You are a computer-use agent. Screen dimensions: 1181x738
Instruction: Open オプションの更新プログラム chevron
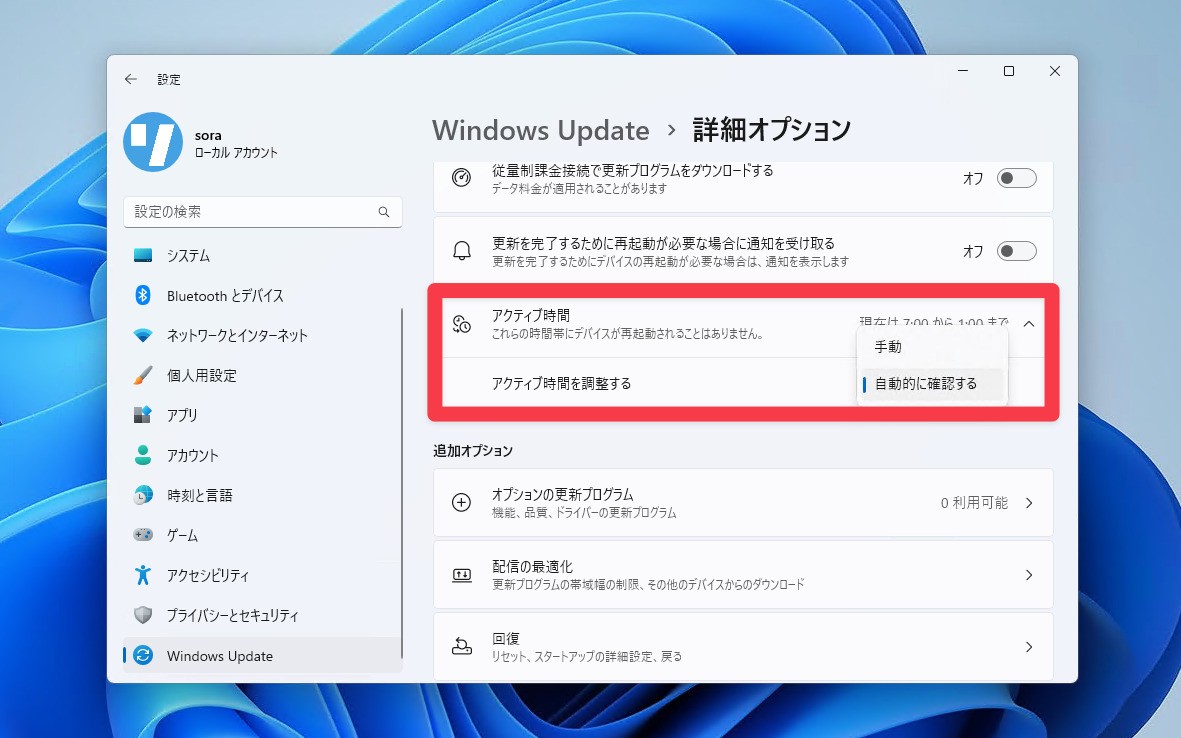[x=1029, y=502]
